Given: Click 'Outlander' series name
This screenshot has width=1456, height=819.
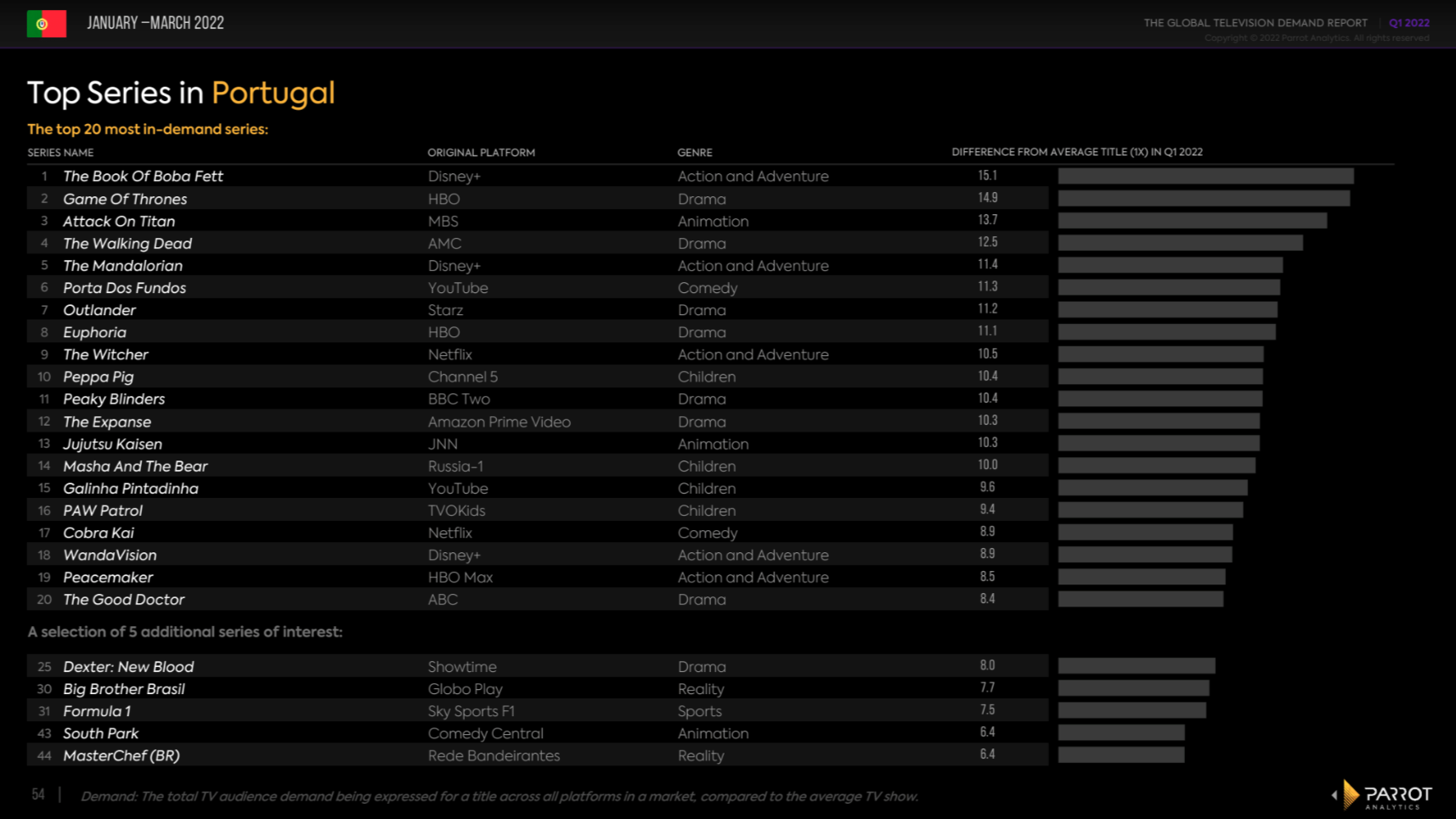Looking at the screenshot, I should pos(99,310).
